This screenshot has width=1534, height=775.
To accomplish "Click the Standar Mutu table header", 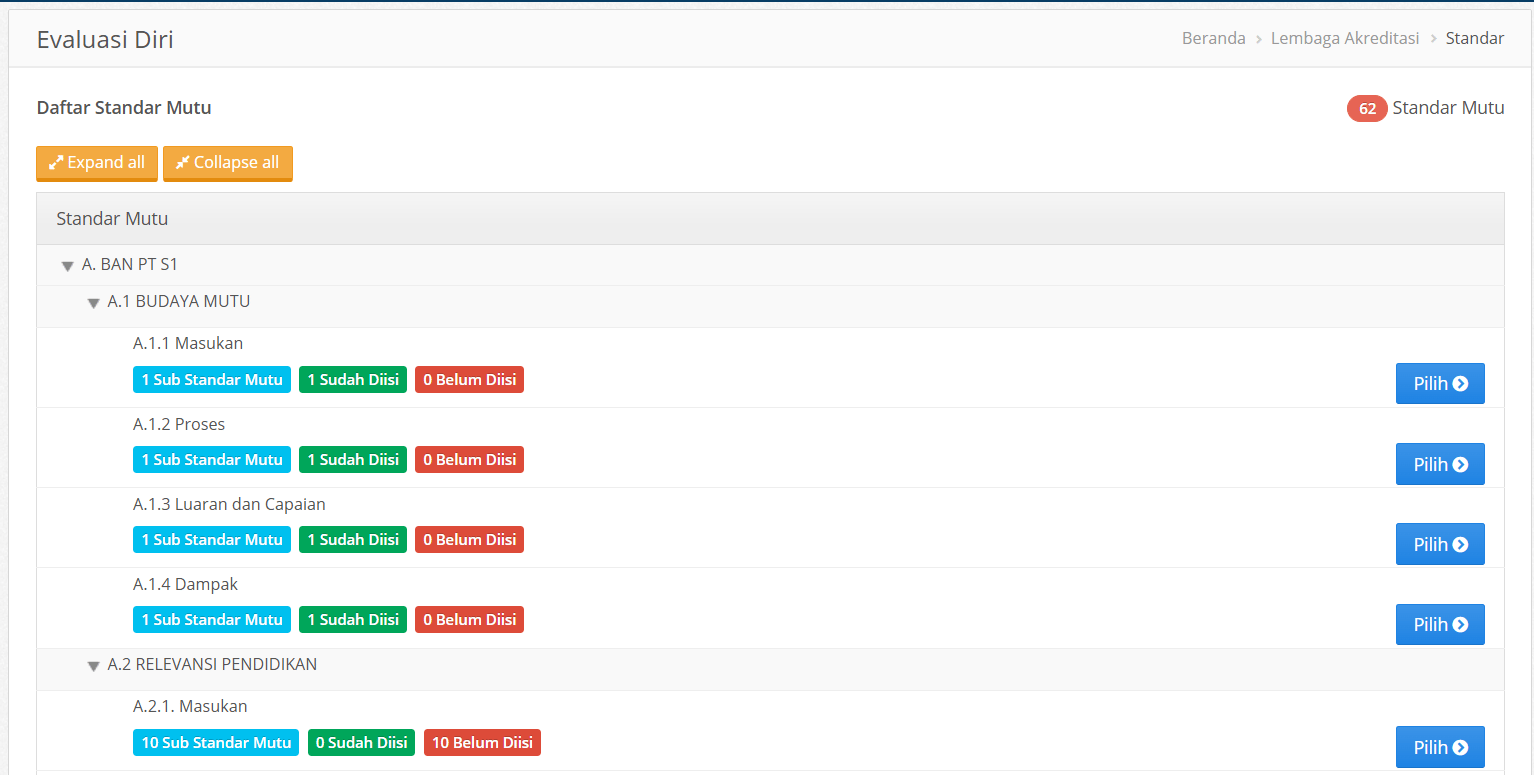I will click(770, 218).
